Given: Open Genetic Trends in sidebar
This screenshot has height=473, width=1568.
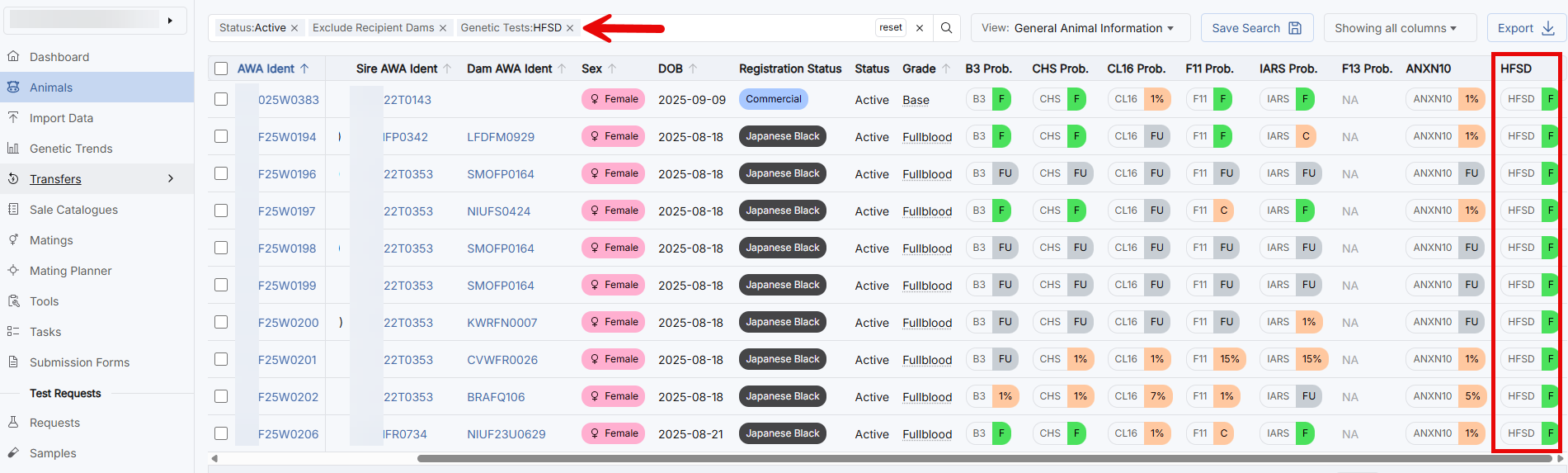Looking at the screenshot, I should tap(71, 149).
